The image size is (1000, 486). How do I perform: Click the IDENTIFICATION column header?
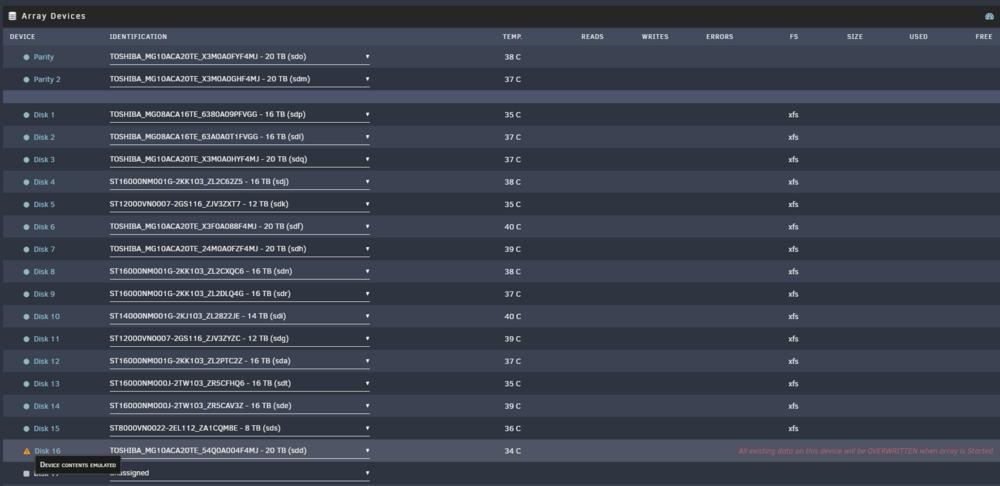138,37
